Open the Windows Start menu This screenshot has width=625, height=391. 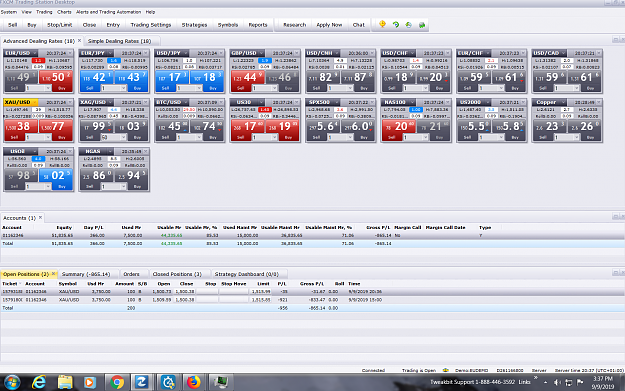[12, 382]
